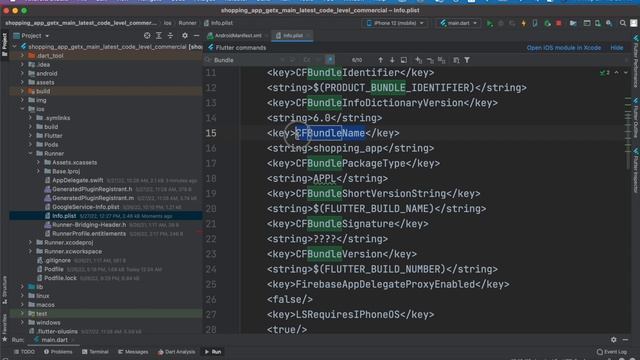Open the Project view dropdown
This screenshot has height=360, width=640.
31,36
